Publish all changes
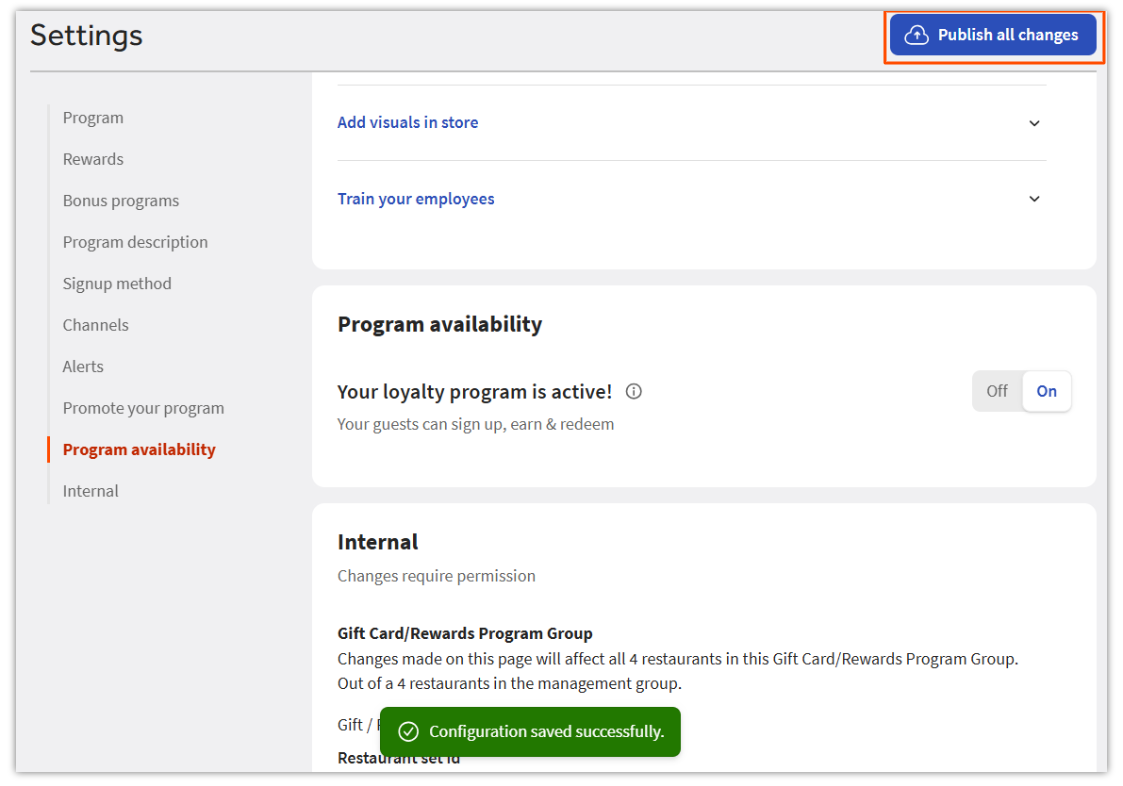 pyautogui.click(x=993, y=35)
